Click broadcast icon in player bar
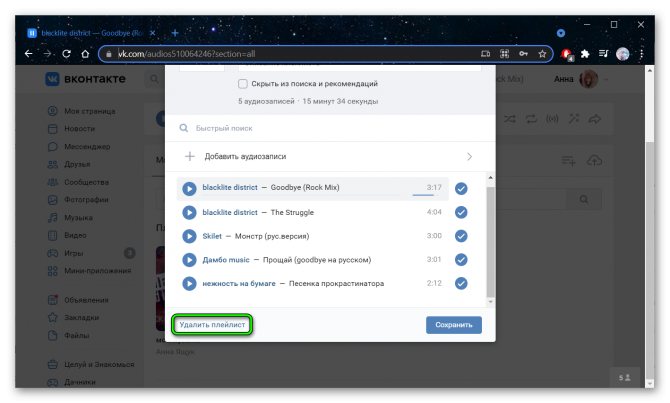 coord(552,119)
